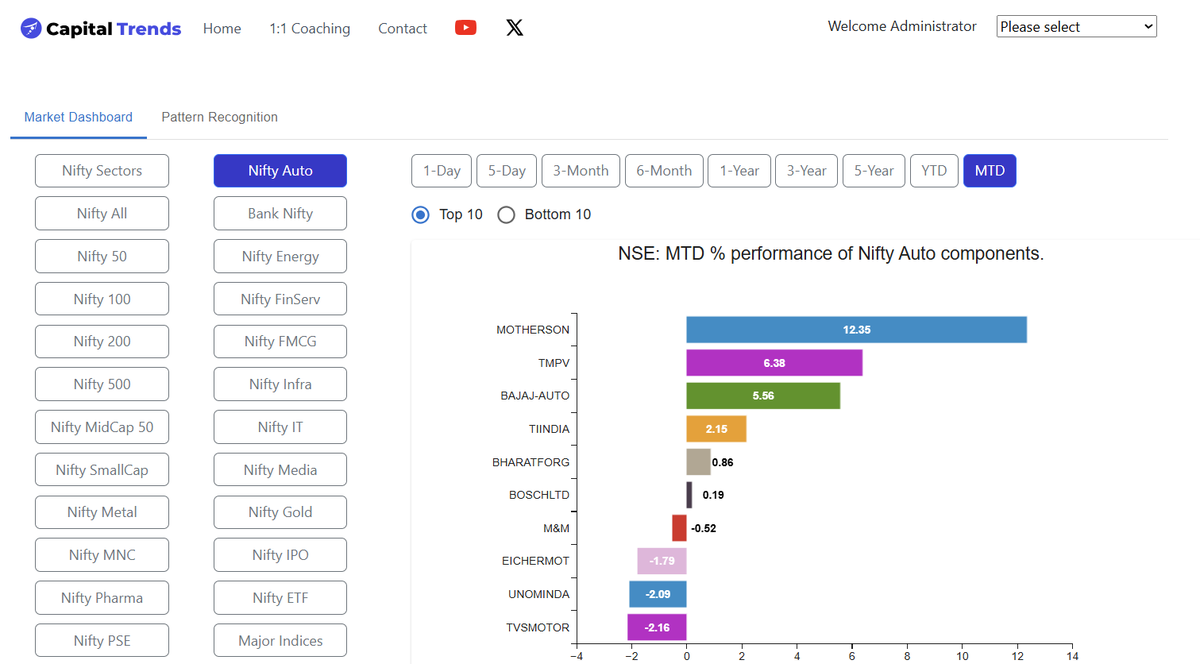
Task: Choose the 1-Day timeframe
Action: pyautogui.click(x=441, y=171)
